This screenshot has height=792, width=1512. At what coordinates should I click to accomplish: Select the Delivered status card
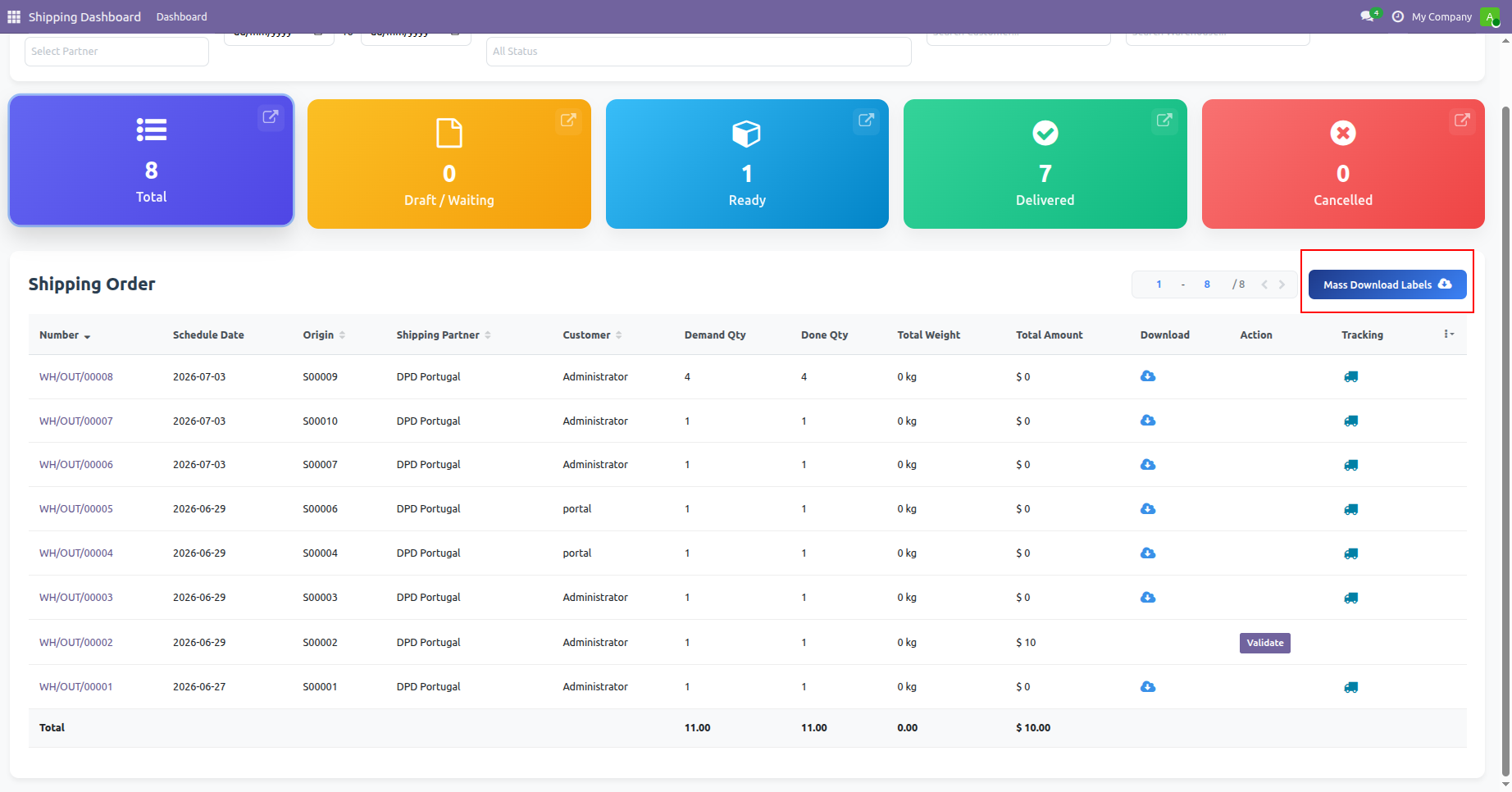coord(1045,164)
